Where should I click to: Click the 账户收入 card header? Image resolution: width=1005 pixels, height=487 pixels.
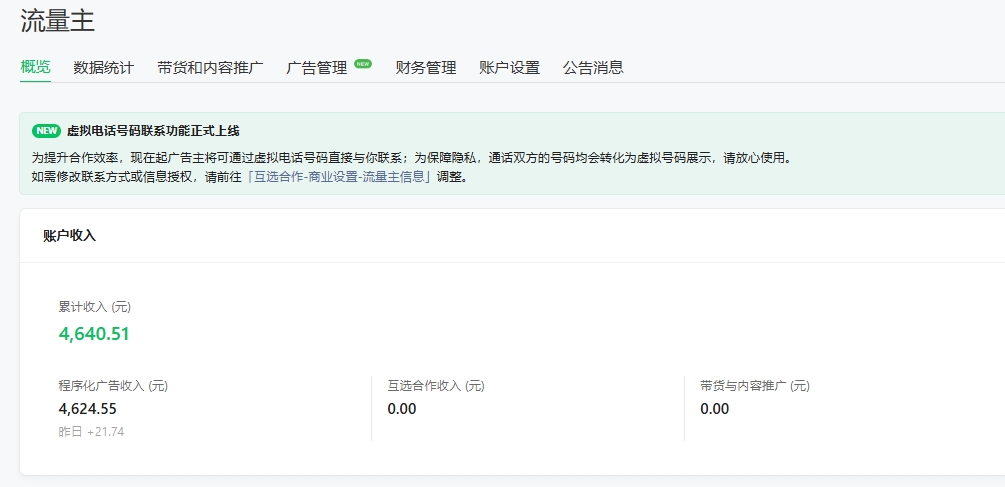pos(69,236)
